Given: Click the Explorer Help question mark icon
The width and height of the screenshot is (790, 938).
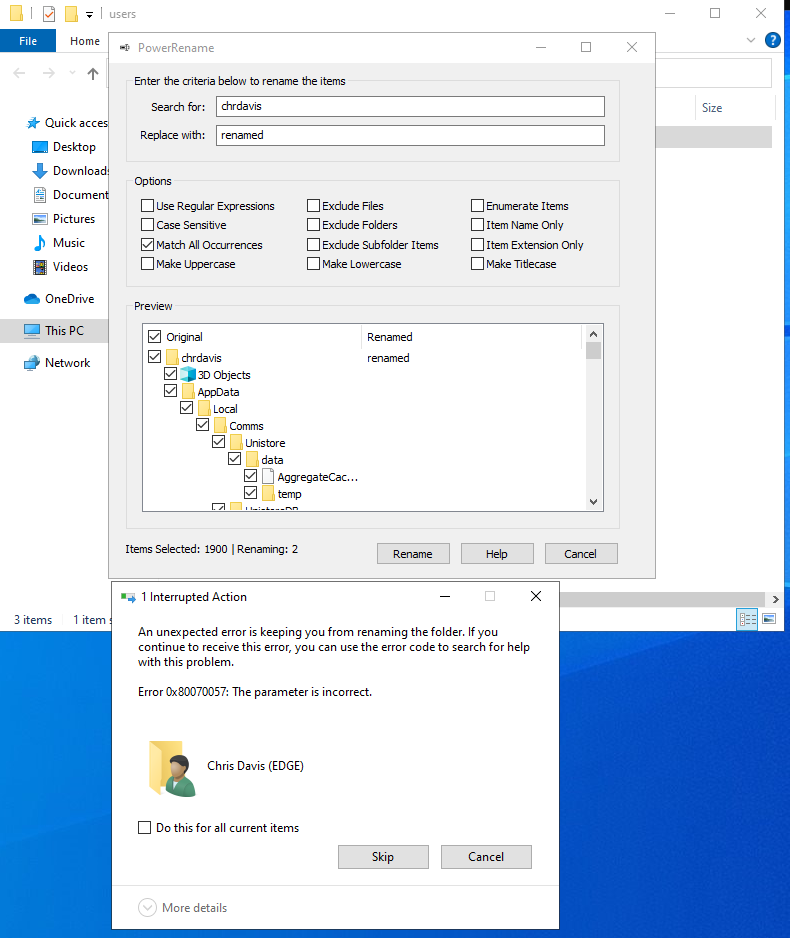Looking at the screenshot, I should click(x=773, y=40).
